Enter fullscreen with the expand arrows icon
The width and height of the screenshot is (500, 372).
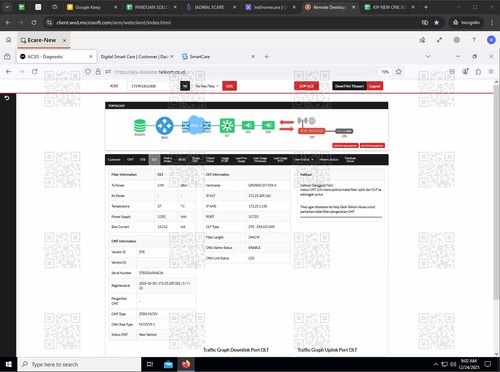[x=439, y=40]
